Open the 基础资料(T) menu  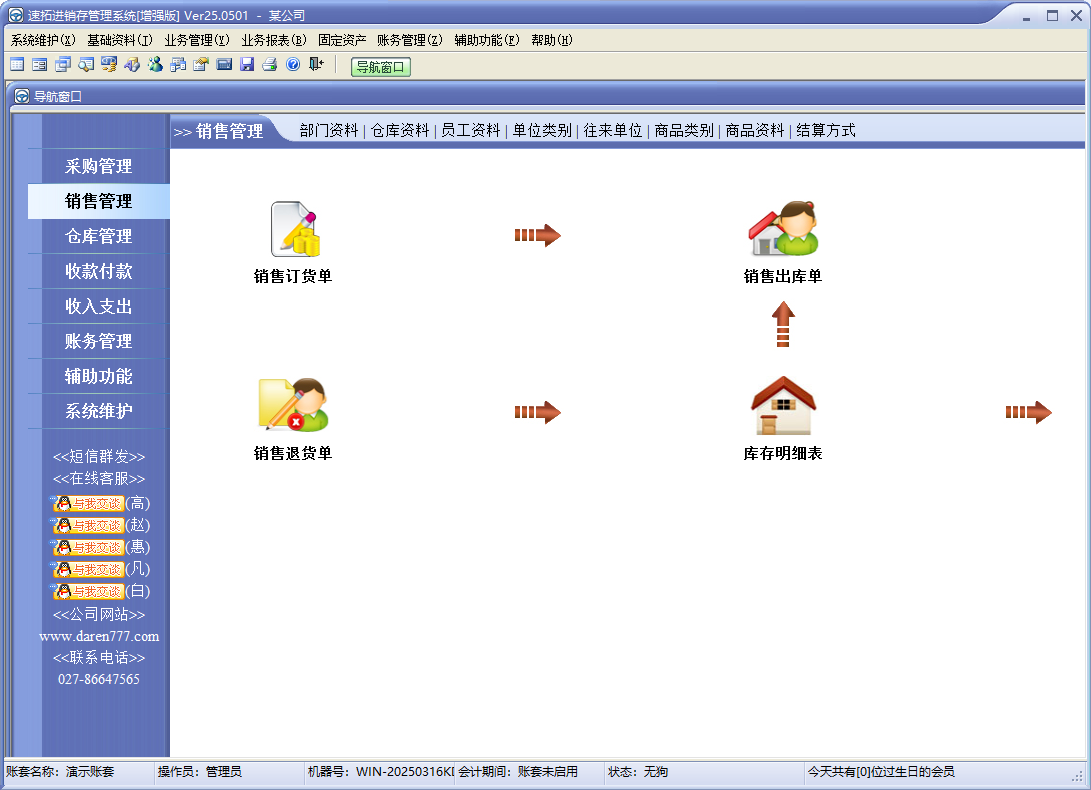coord(120,40)
